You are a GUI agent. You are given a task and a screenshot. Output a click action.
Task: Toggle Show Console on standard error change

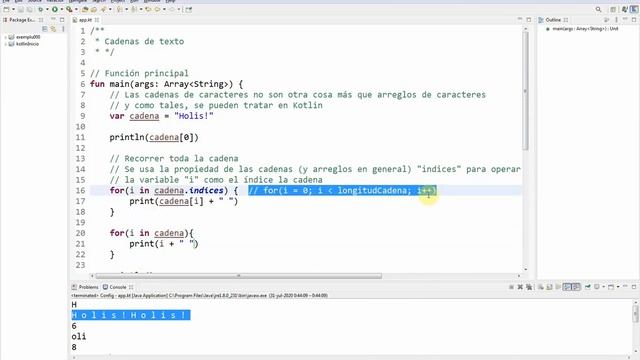click(576, 287)
